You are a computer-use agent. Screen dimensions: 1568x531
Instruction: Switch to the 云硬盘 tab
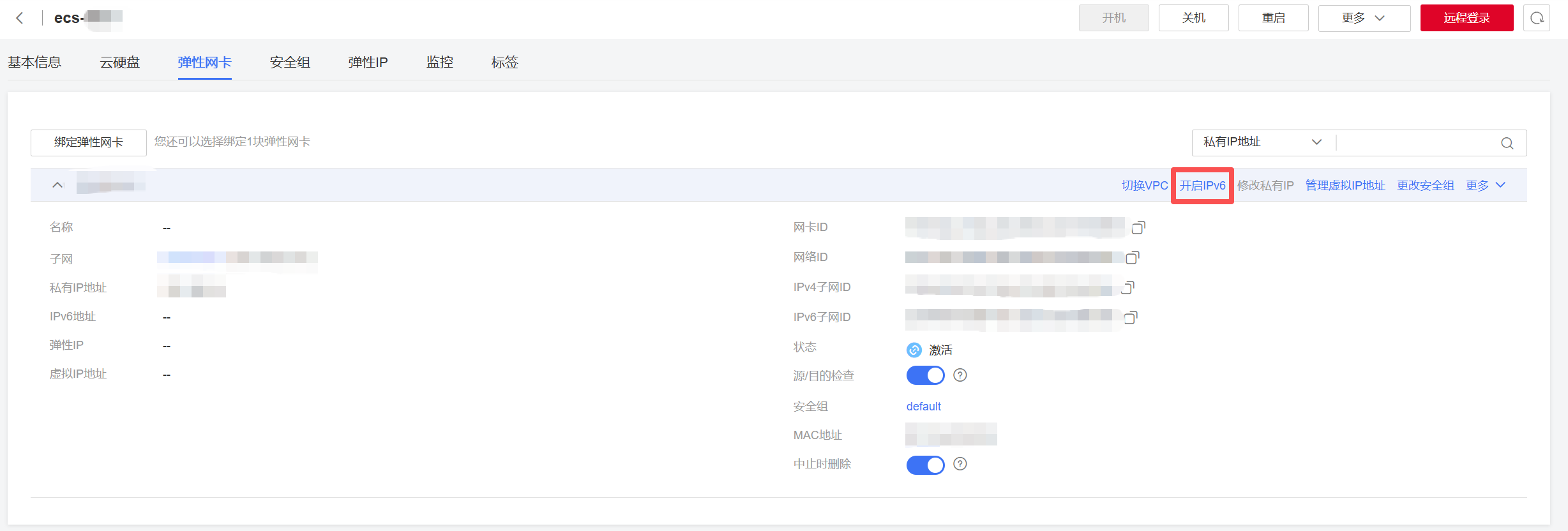click(119, 63)
